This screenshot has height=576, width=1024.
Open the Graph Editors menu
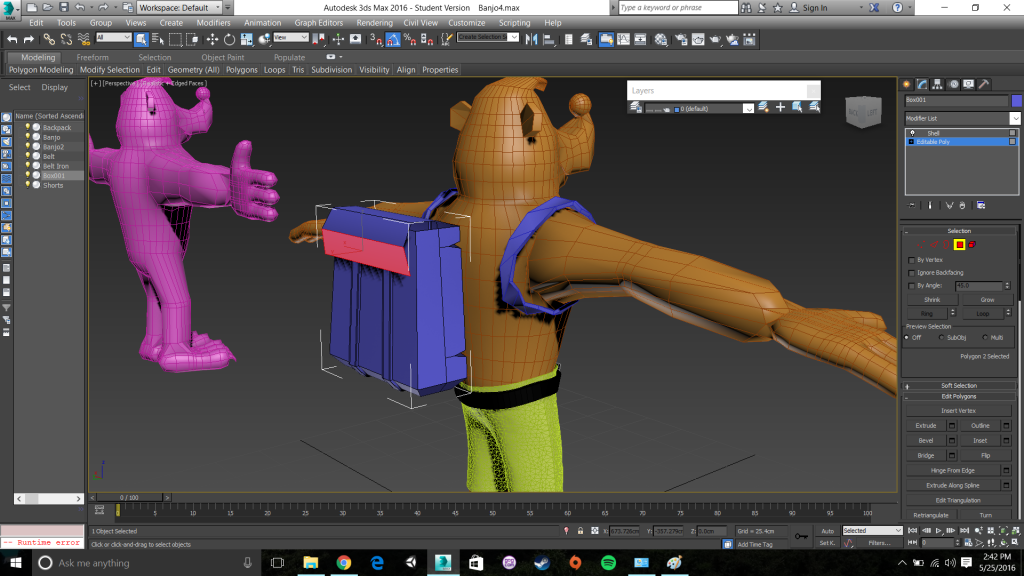318,22
